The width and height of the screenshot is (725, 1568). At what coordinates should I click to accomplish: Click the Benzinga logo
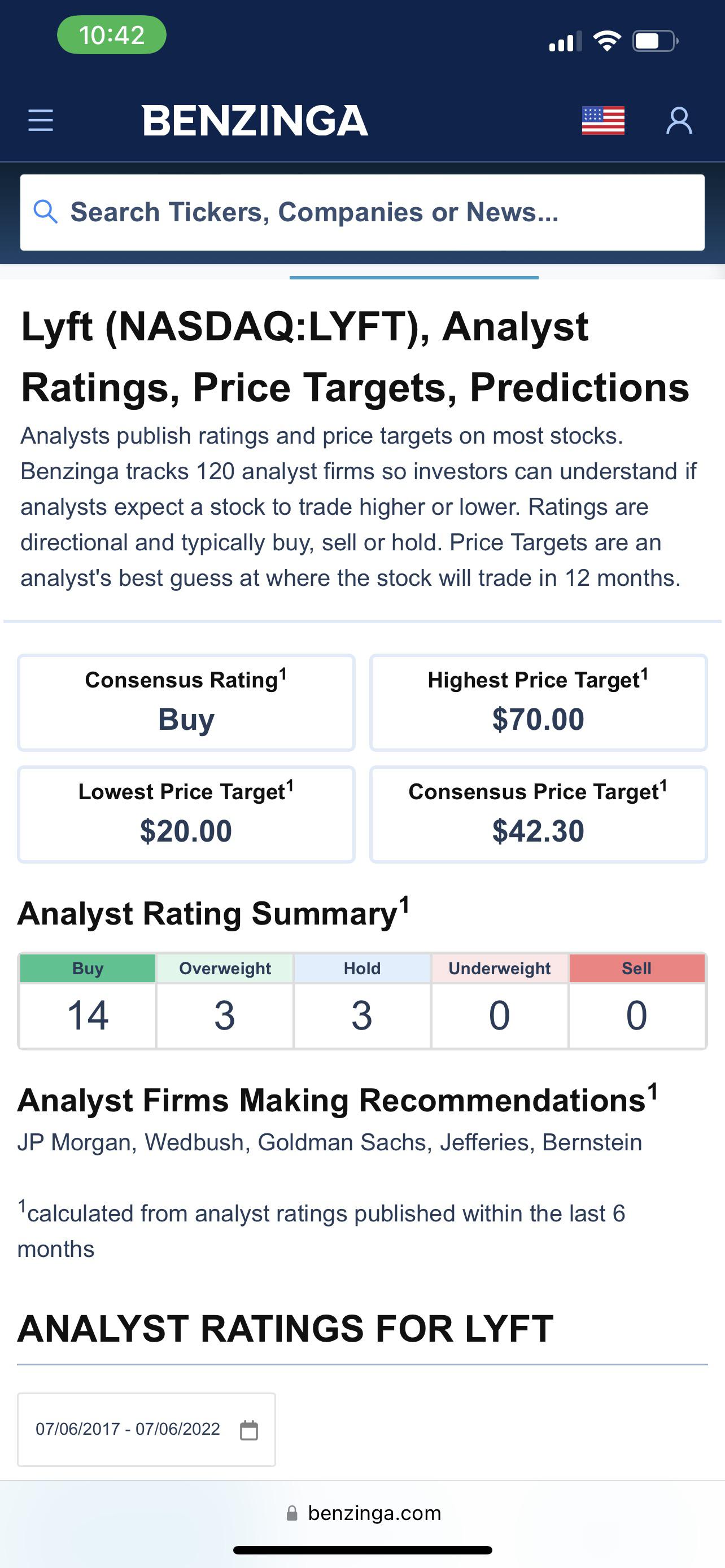[254, 121]
